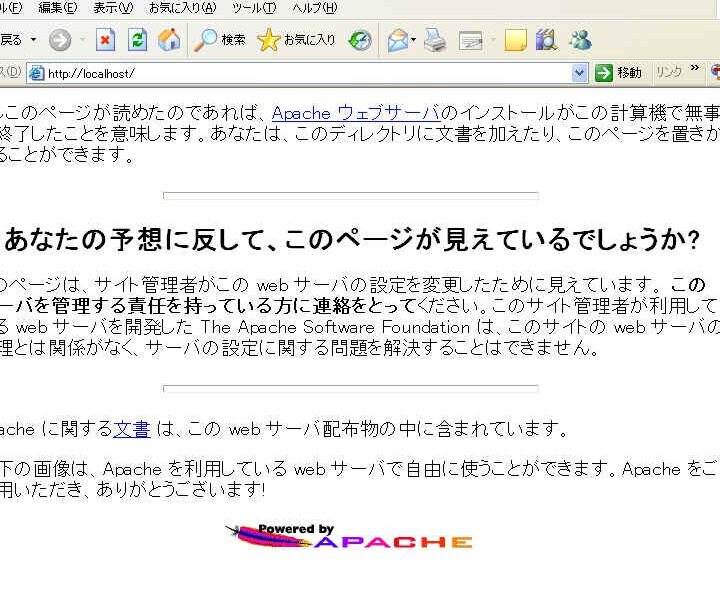Viewport: 720px width, 597px height.
Task: Click the 移動 Go button
Action: [x=619, y=73]
